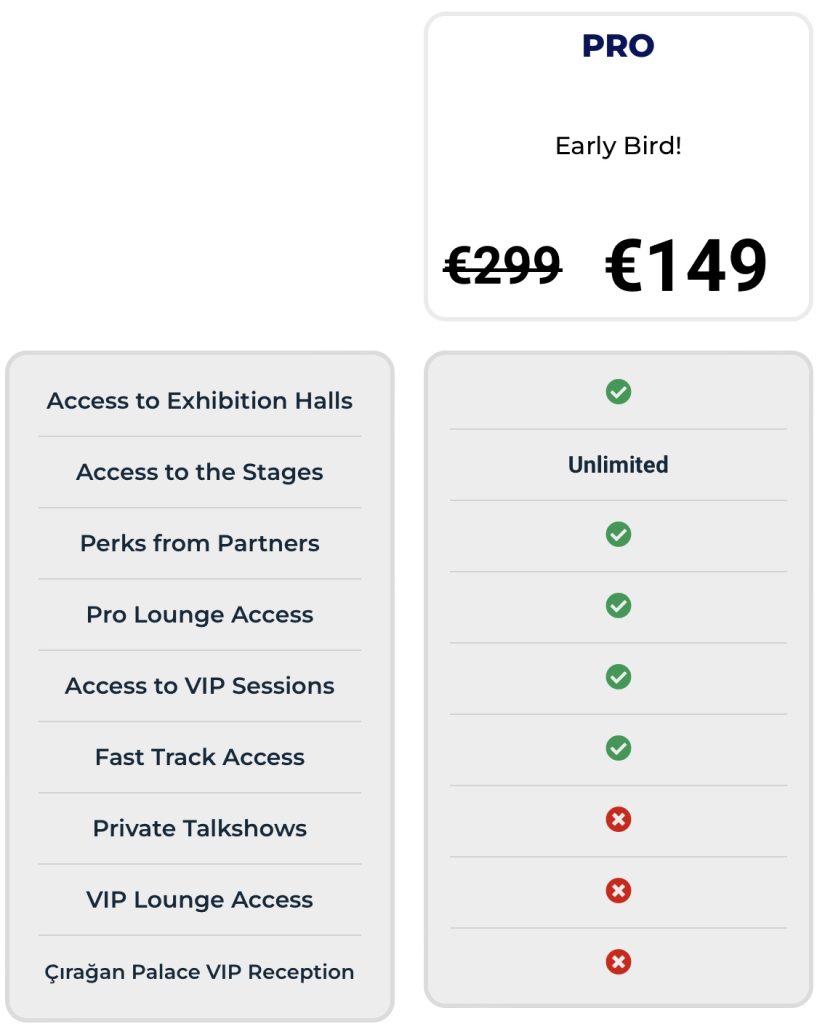Select the Perks from Partners feature label
This screenshot has width=817, height=1024.
(200, 543)
